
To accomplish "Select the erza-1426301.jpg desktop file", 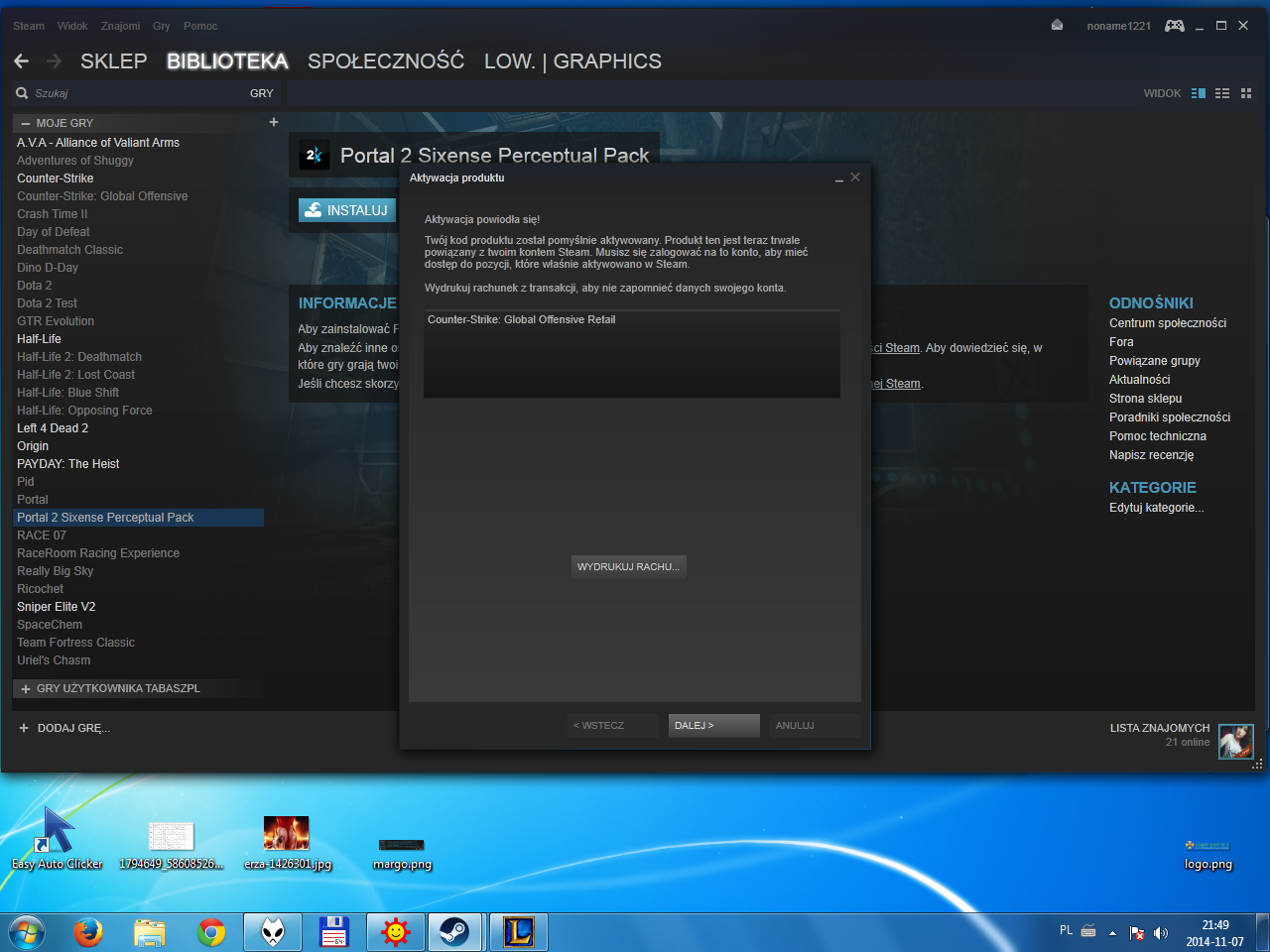I will [x=287, y=843].
